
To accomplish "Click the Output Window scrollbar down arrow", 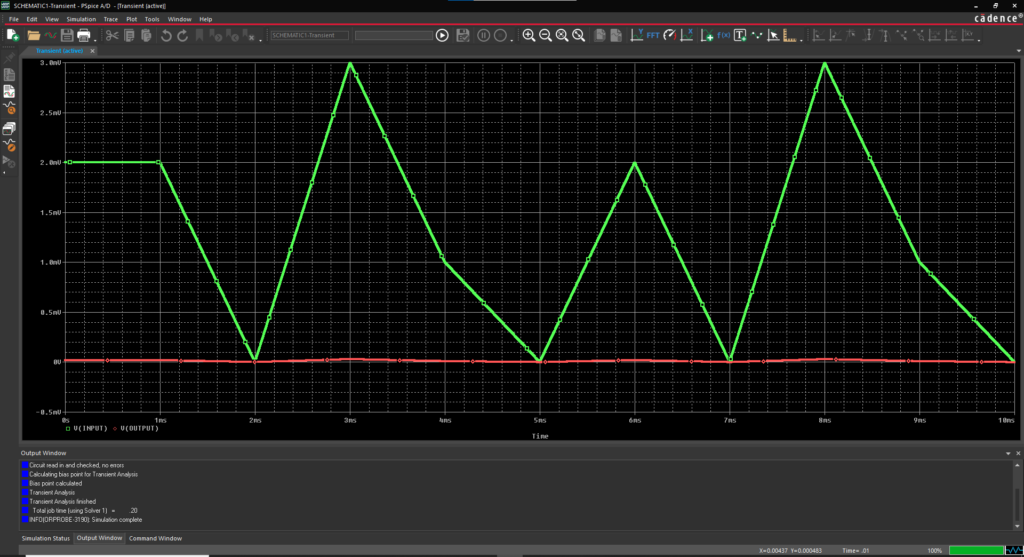I will 1017,525.
